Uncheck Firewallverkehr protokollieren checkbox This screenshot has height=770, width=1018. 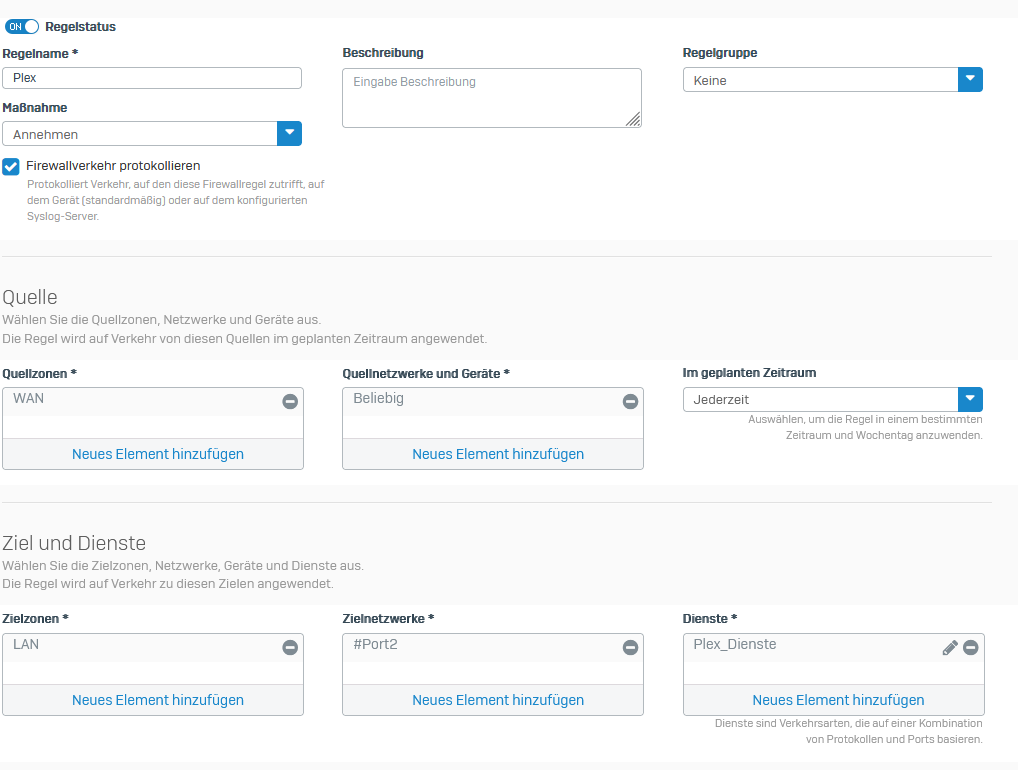pyautogui.click(x=11, y=166)
